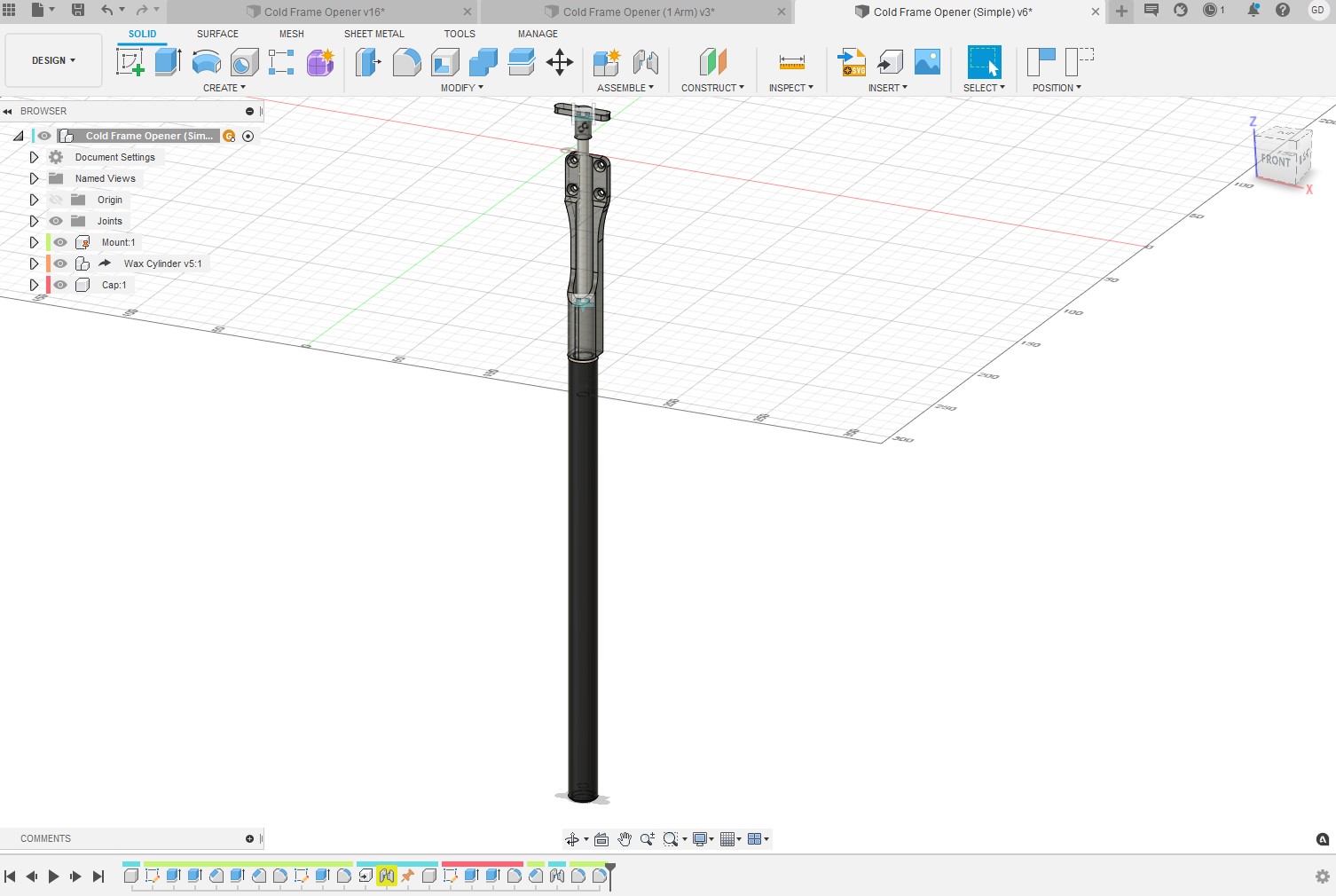The width and height of the screenshot is (1336, 896).
Task: Play the timeline
Action: pyautogui.click(x=53, y=876)
